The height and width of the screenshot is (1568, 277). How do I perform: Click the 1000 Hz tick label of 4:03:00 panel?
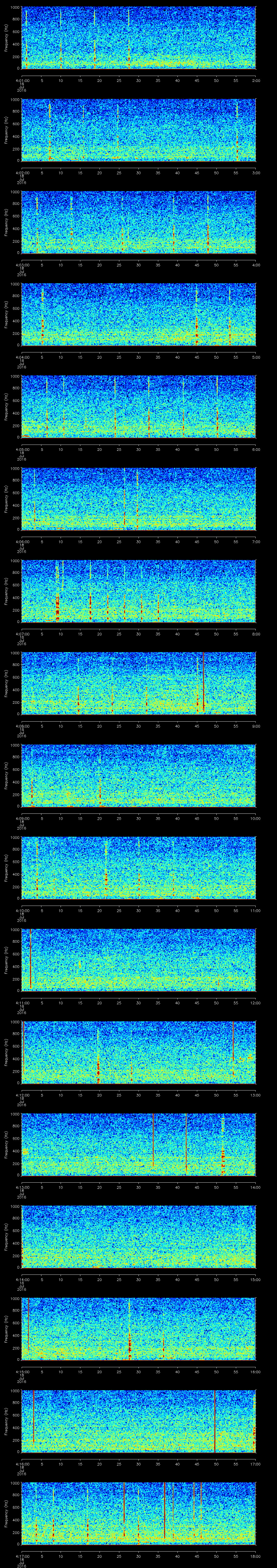coord(15,192)
